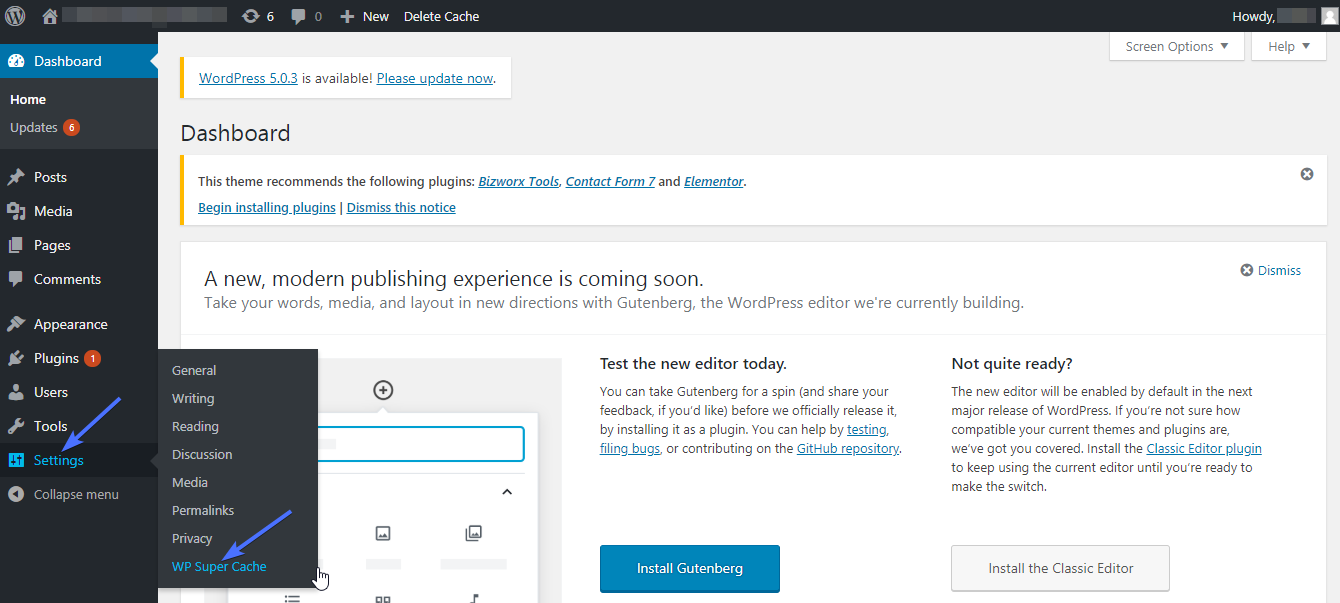Expand the Screen Options dropdown
The height and width of the screenshot is (603, 1340).
tap(1176, 46)
